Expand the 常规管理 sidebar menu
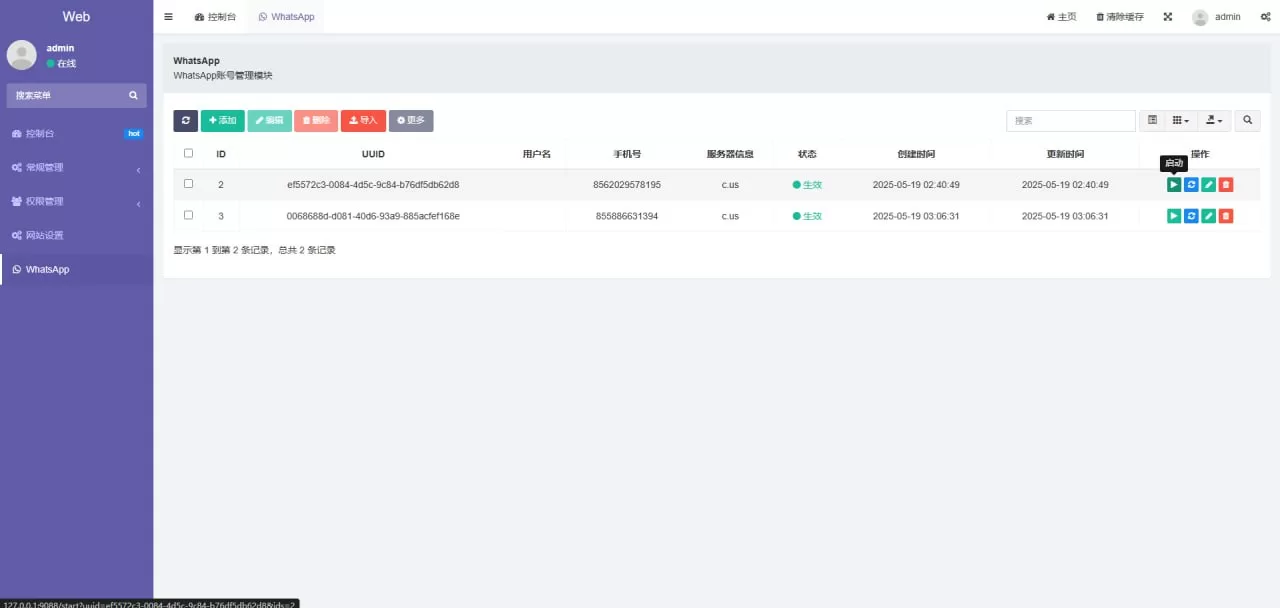 76,168
